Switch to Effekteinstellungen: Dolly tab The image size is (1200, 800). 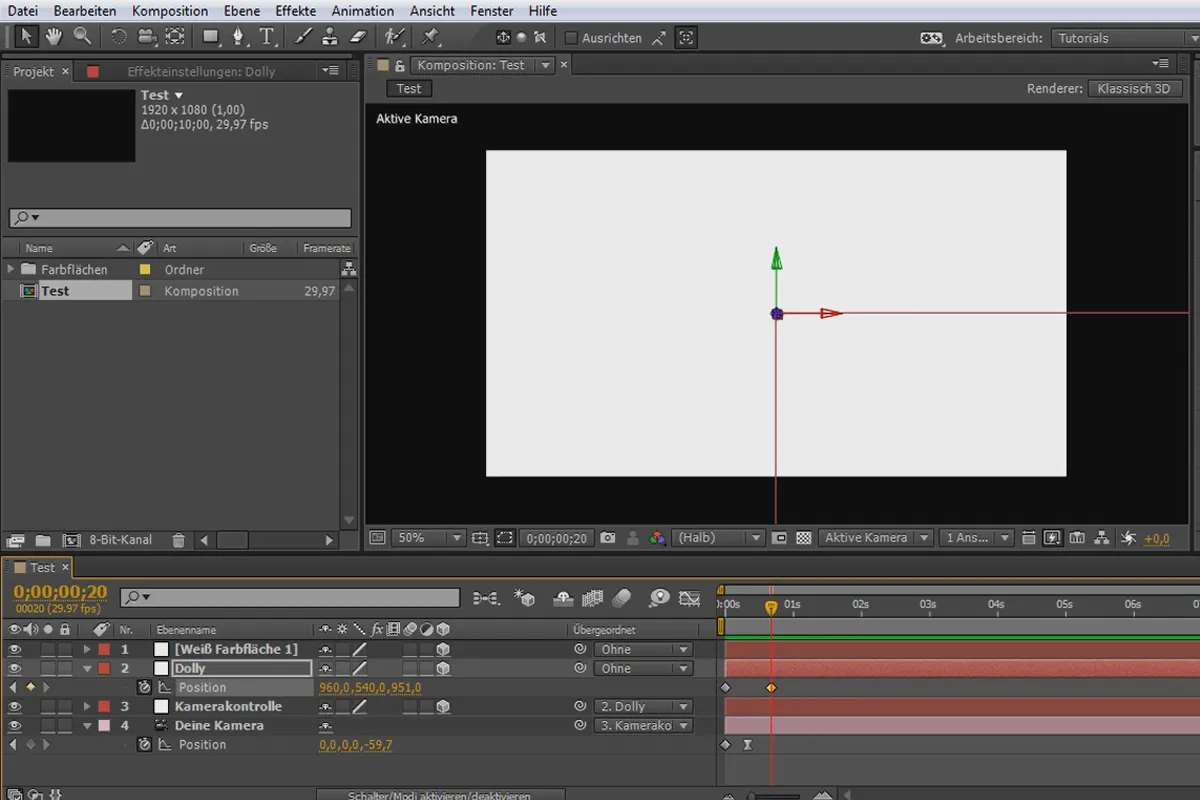pos(201,71)
